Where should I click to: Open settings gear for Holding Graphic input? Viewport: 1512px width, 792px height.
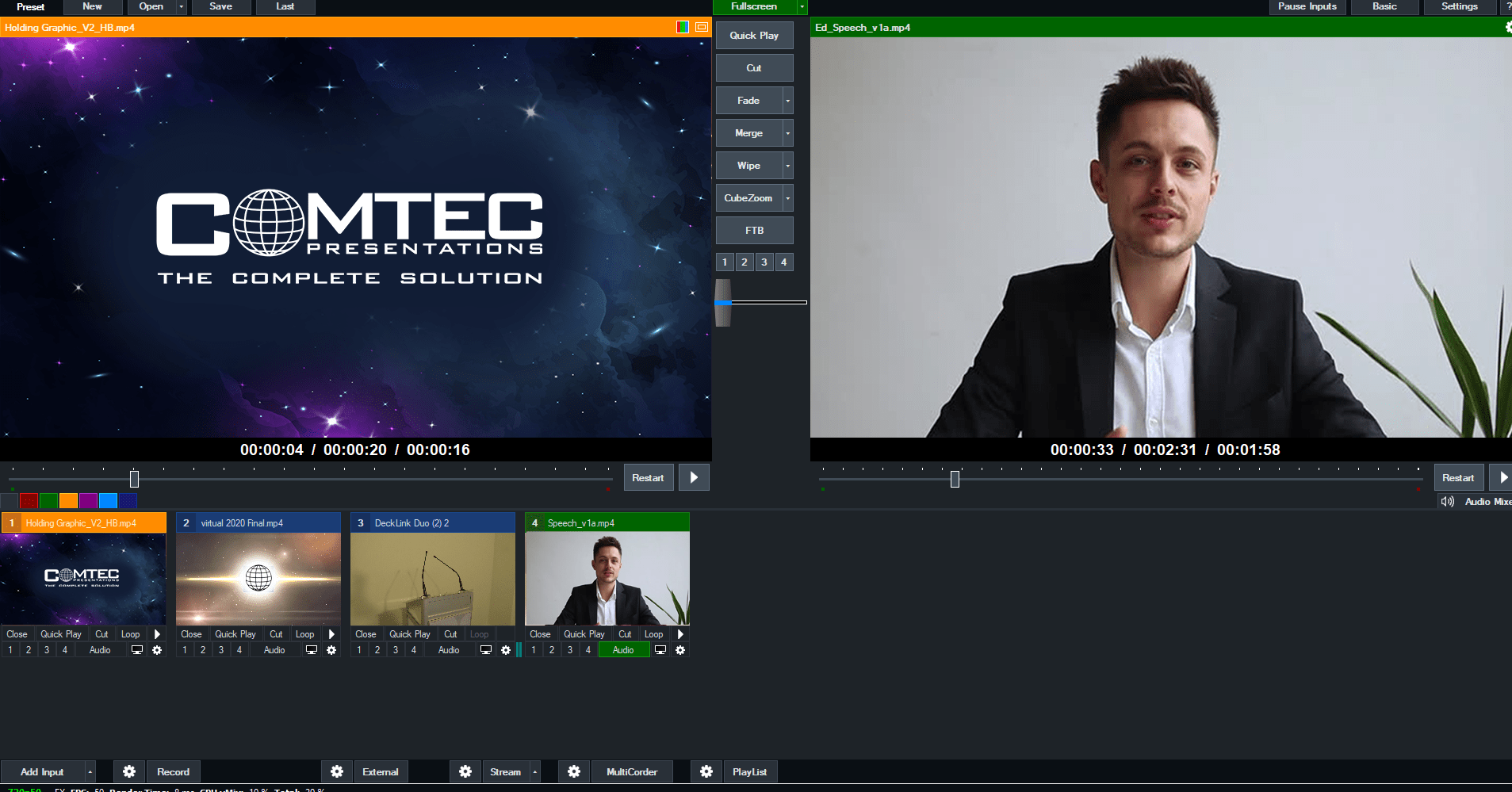pos(157,650)
